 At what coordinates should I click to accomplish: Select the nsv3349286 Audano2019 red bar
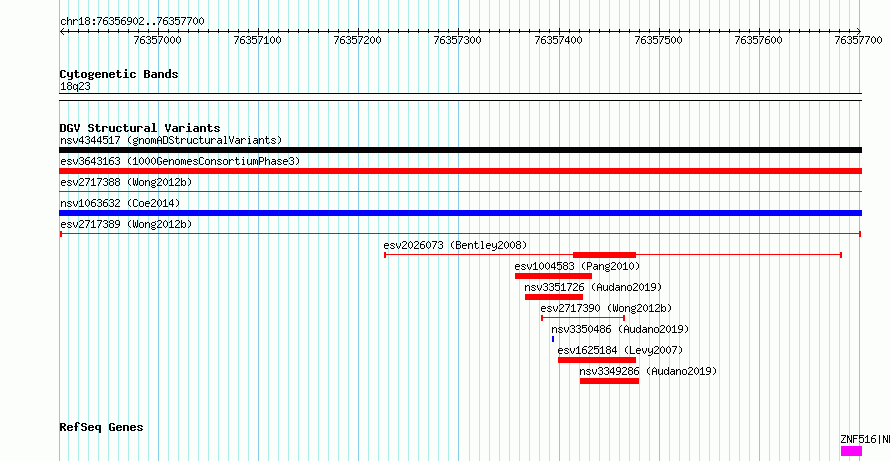(609, 381)
